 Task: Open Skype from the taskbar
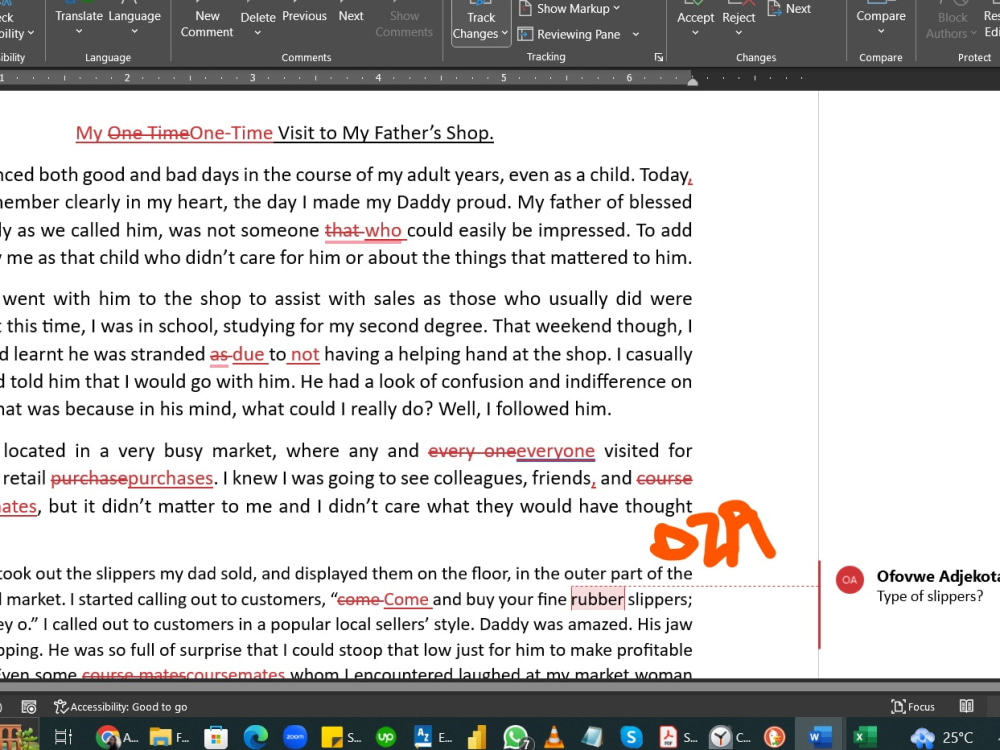point(630,737)
